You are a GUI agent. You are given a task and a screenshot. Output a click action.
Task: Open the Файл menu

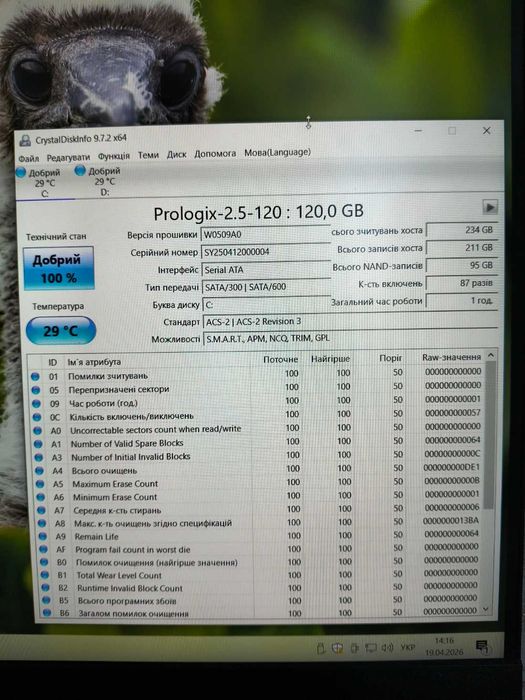tap(29, 158)
